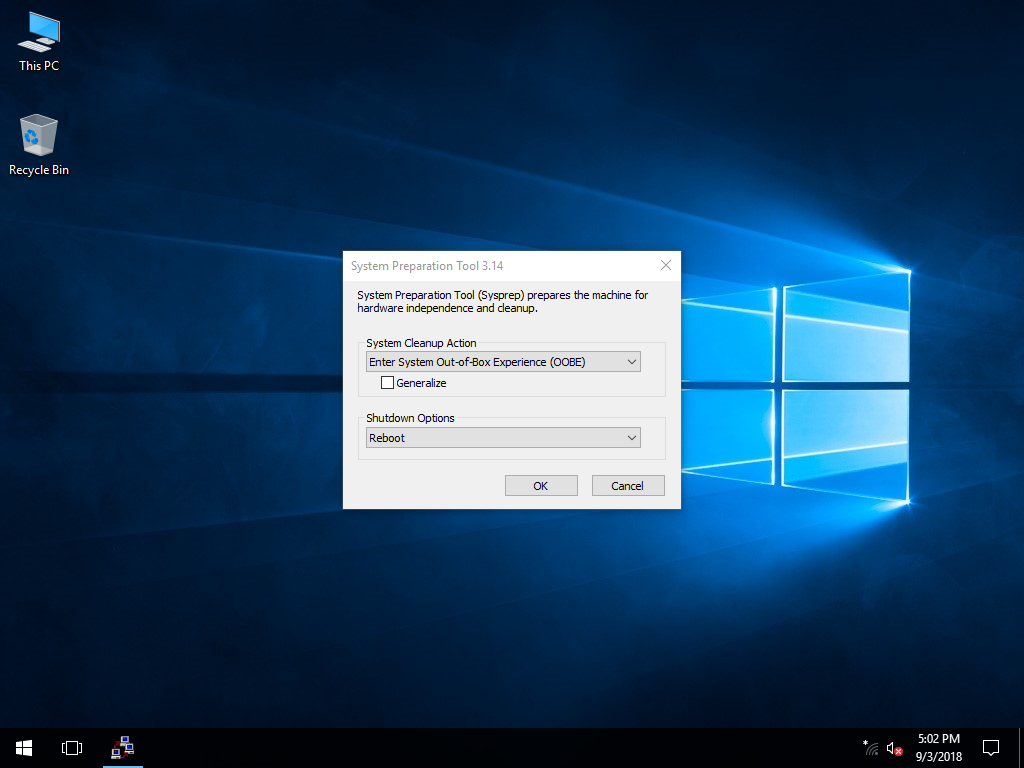Image resolution: width=1024 pixels, height=768 pixels.
Task: Open the Action Center notification icon
Action: 990,747
